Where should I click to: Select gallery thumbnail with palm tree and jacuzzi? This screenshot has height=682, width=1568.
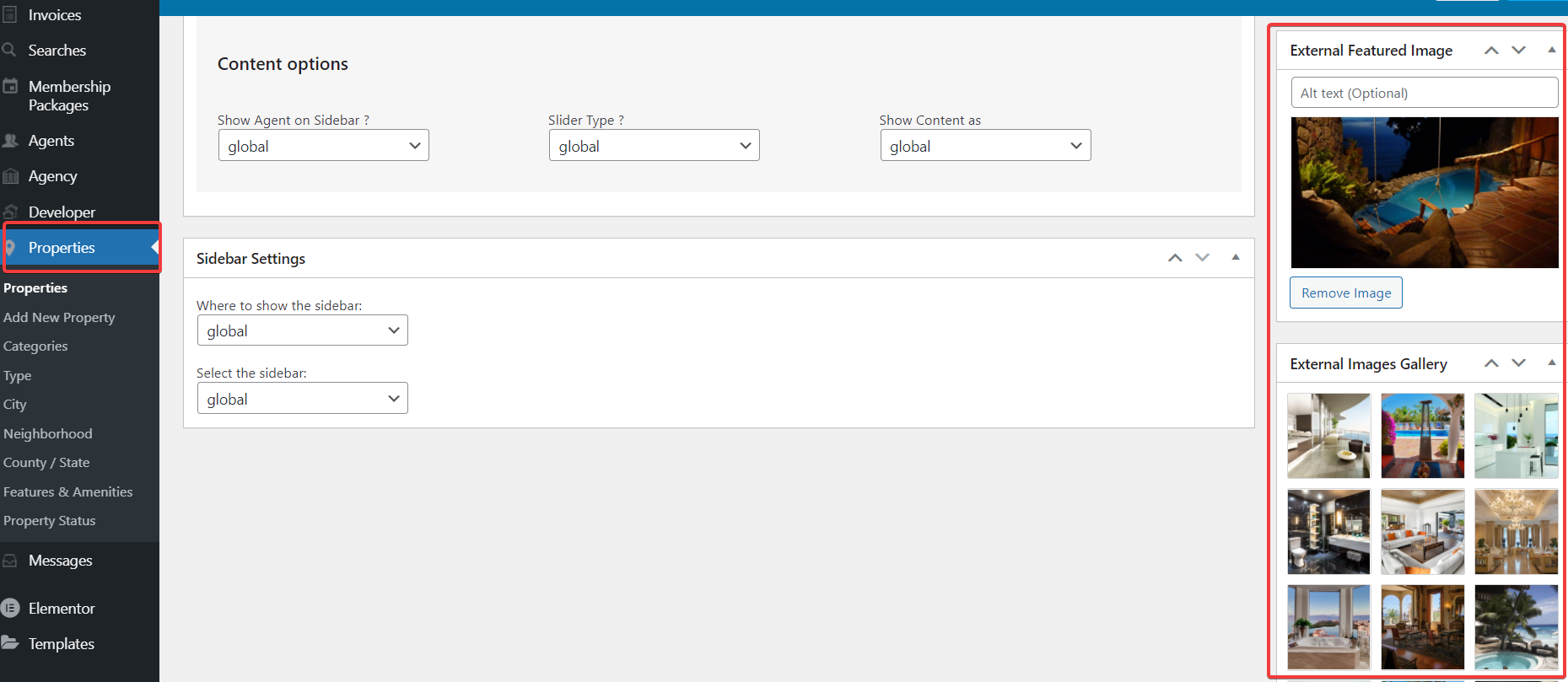[1517, 627]
